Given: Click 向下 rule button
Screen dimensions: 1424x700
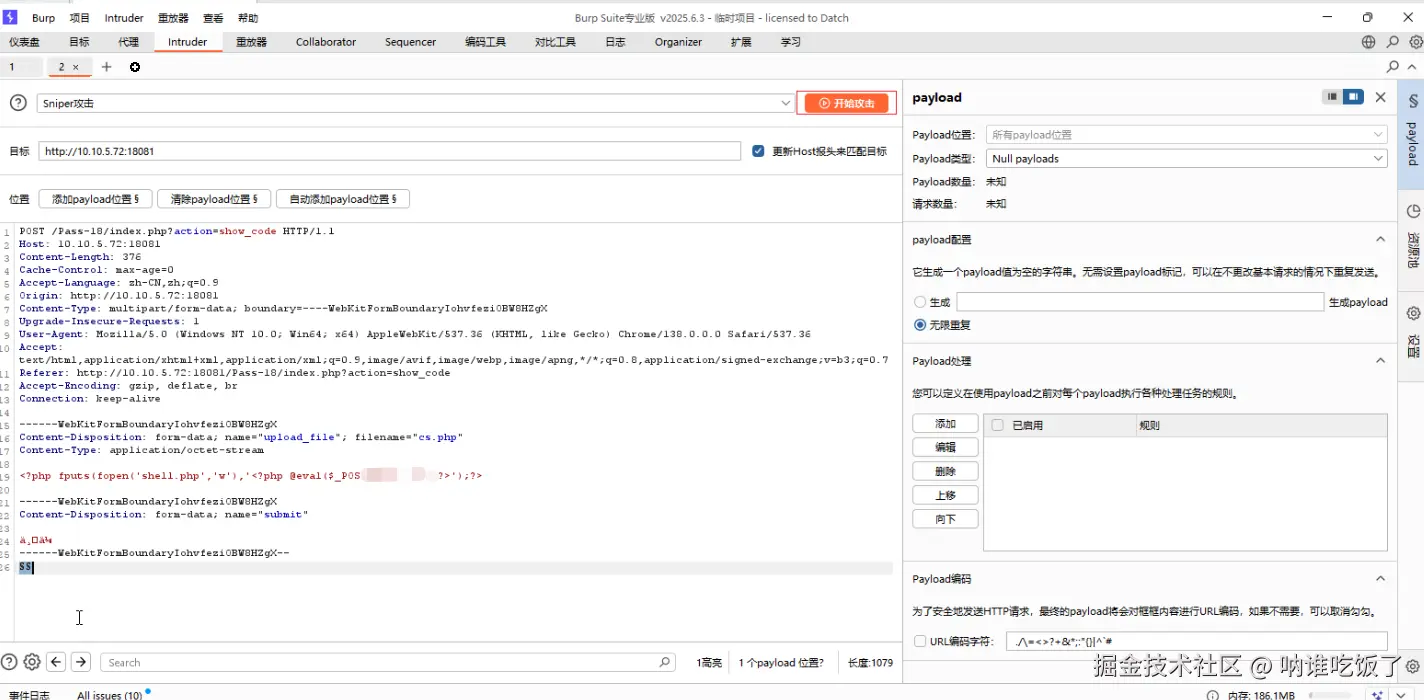Looking at the screenshot, I should (945, 519).
